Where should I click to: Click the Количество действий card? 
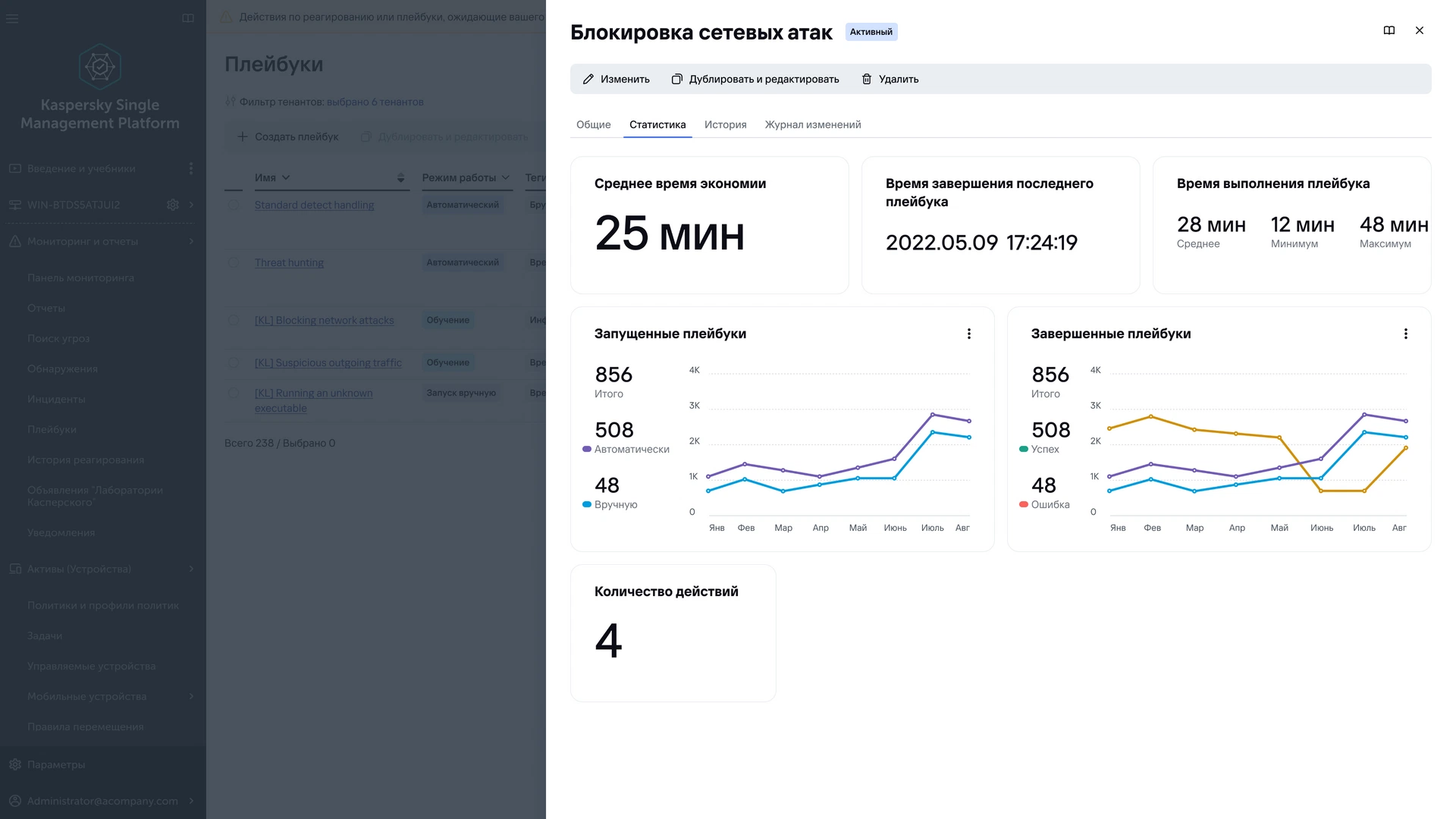coord(673,633)
